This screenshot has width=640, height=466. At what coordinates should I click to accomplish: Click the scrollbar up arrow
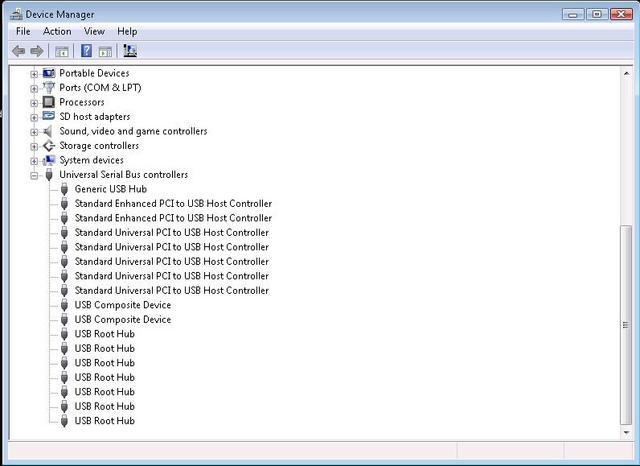pyautogui.click(x=626, y=73)
